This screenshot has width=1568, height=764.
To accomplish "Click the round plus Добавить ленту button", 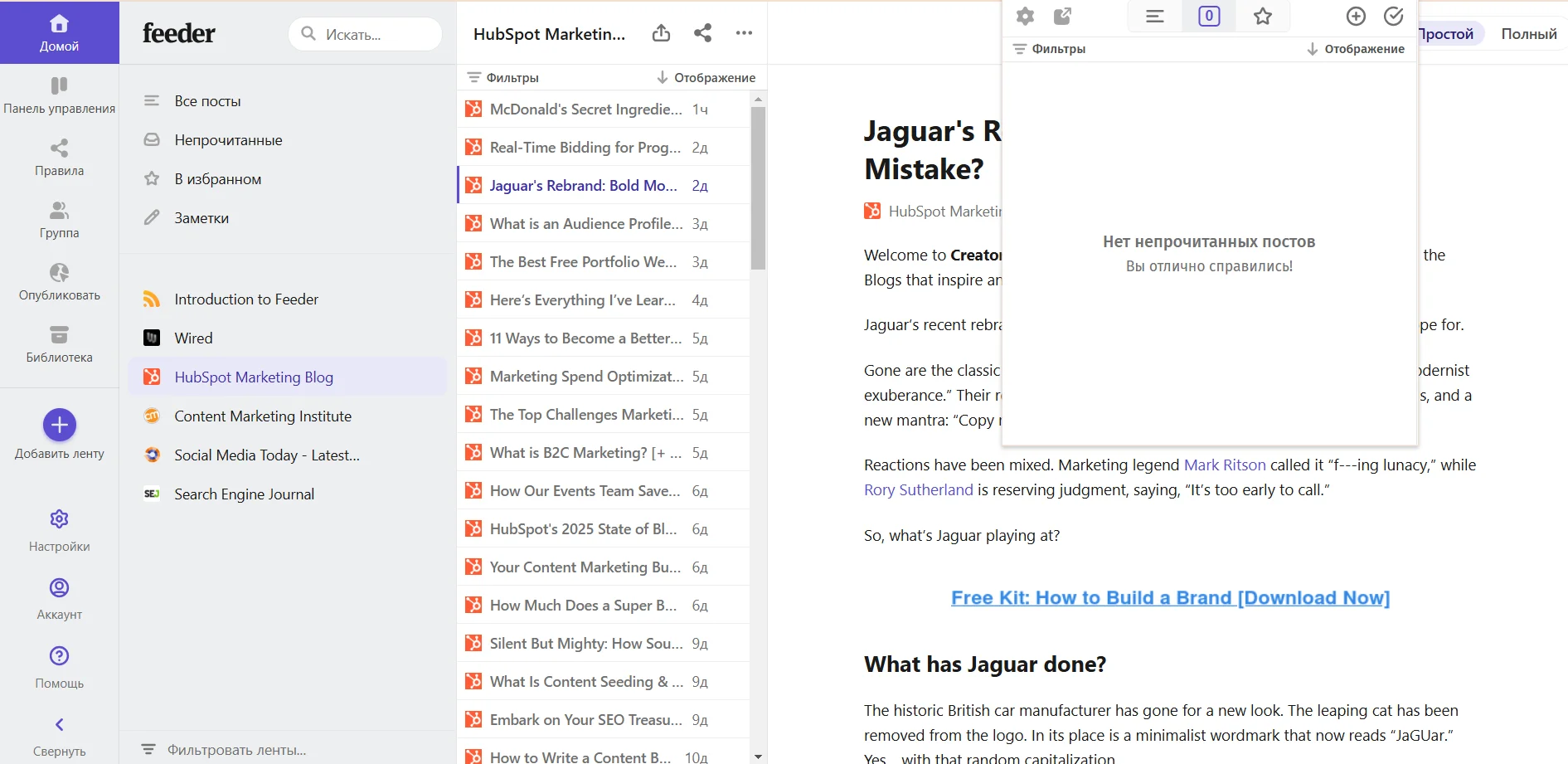I will [60, 425].
